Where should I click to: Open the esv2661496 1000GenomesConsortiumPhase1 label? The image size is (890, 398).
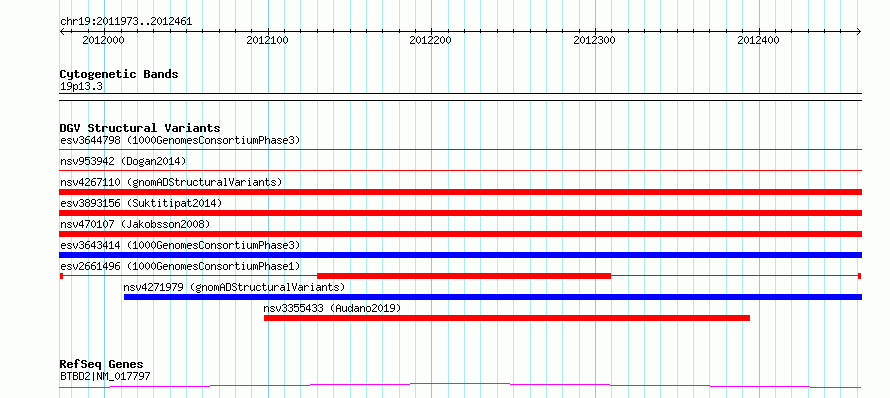[180, 266]
